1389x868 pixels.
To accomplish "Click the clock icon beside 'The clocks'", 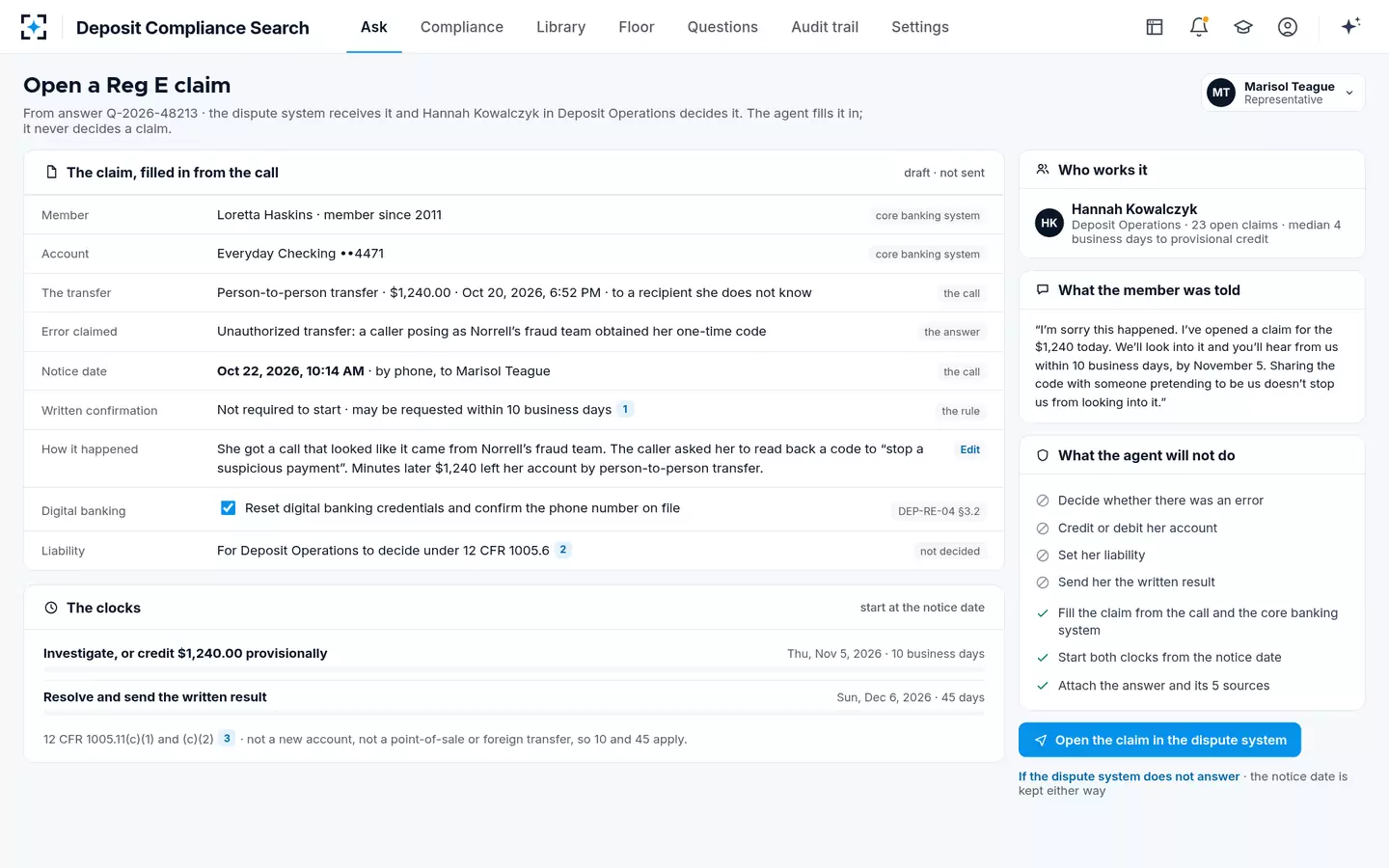I will point(51,608).
